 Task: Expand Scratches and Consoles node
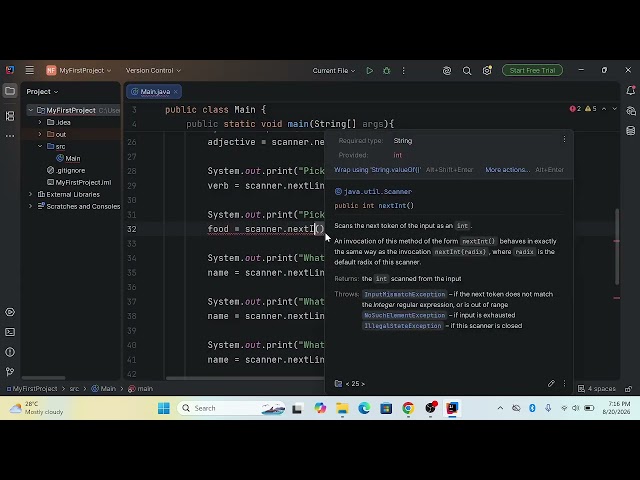click(x=31, y=206)
